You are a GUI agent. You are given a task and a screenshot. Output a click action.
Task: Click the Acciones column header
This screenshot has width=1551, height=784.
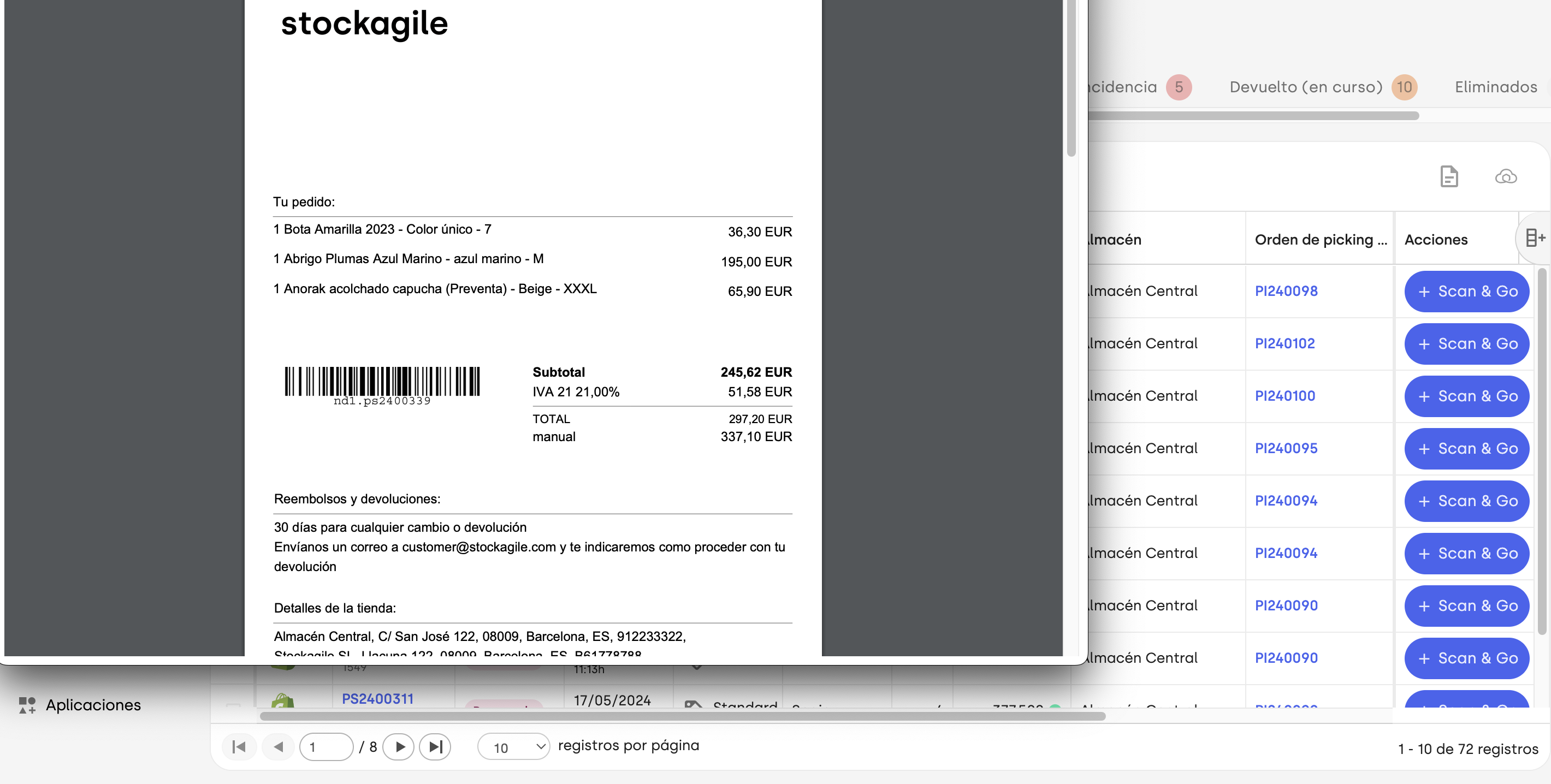(x=1436, y=240)
